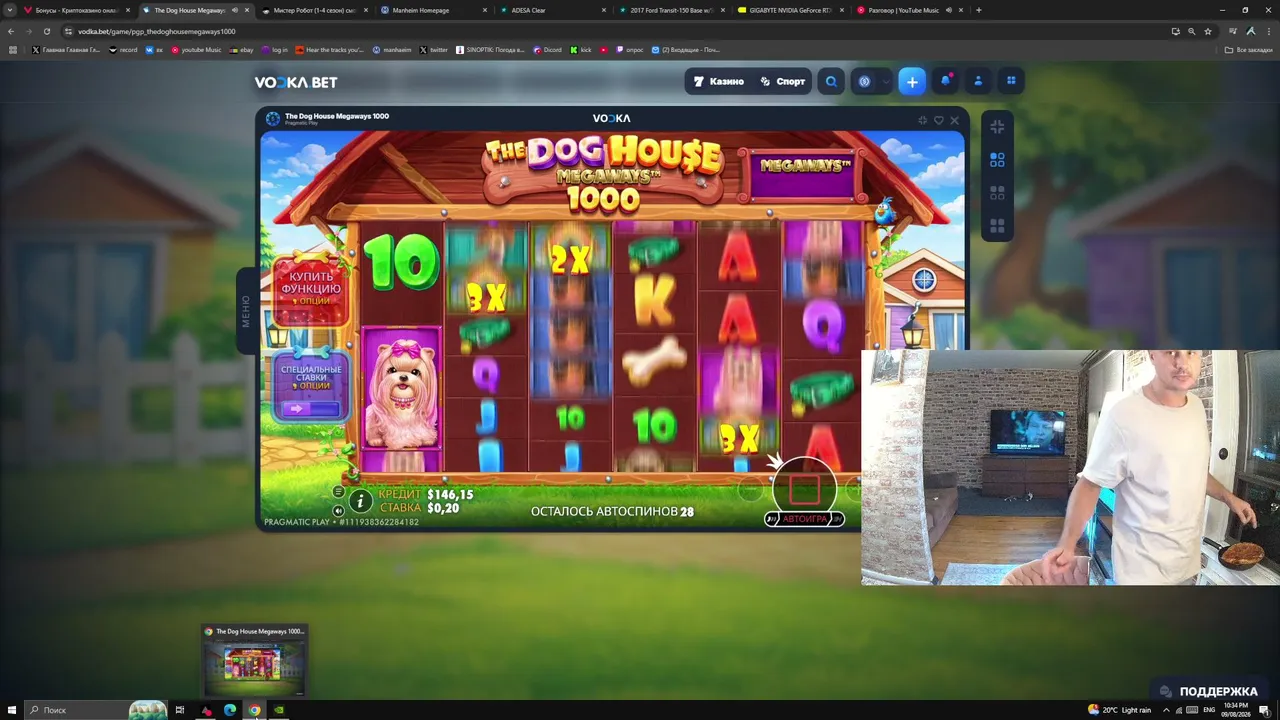Open the Все закладки folder
The height and width of the screenshot is (720, 1280).
click(x=1249, y=49)
